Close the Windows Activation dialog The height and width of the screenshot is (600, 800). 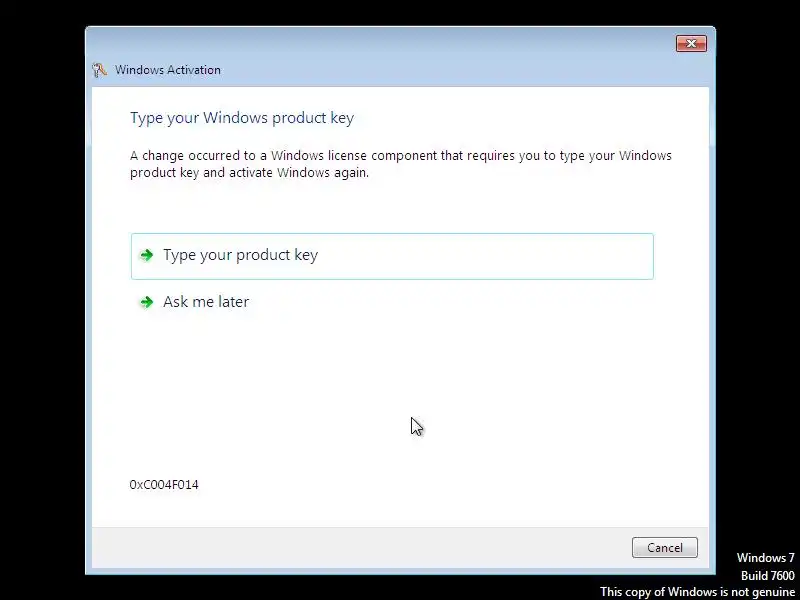(691, 44)
